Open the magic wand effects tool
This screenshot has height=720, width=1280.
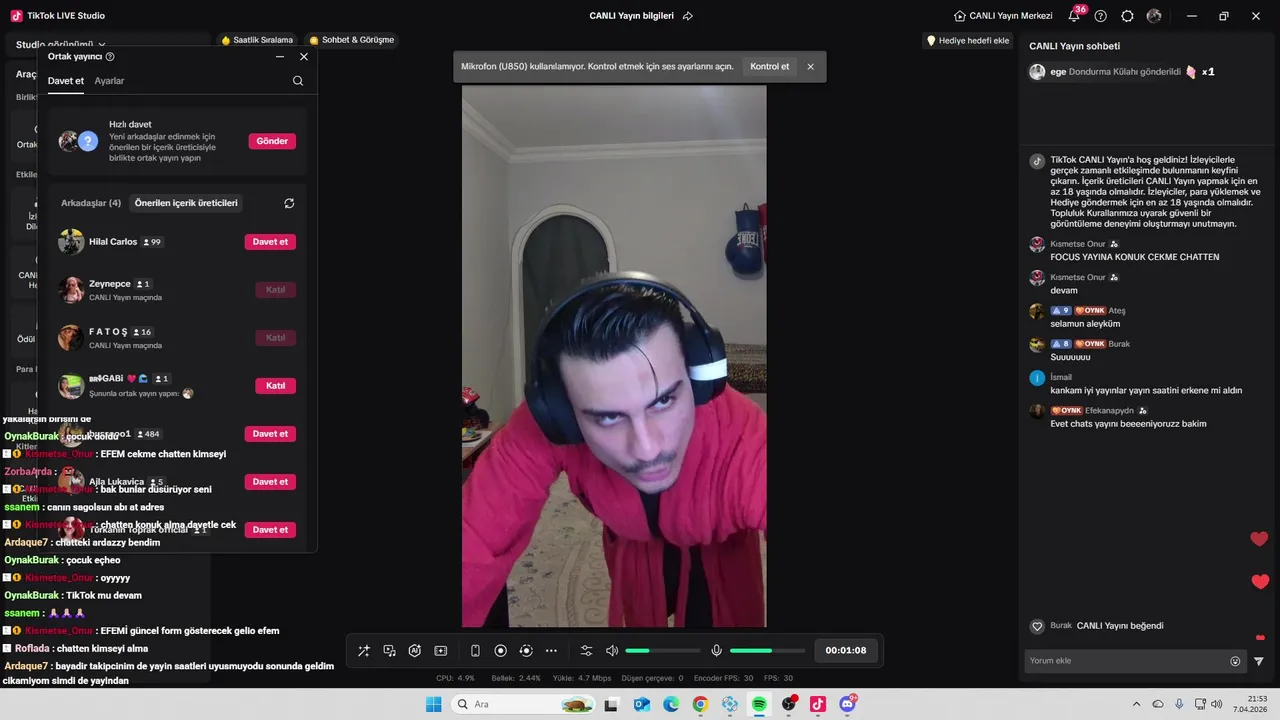coord(364,651)
